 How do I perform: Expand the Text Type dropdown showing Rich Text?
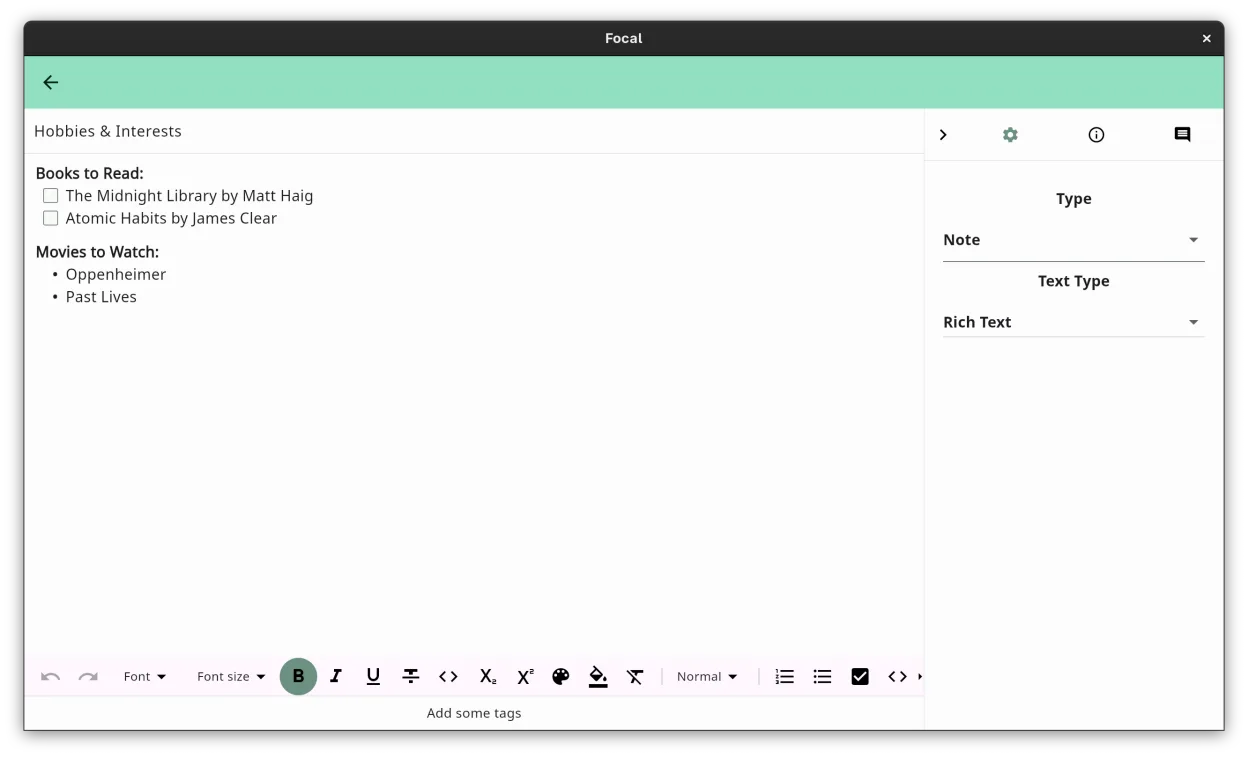(x=1073, y=322)
